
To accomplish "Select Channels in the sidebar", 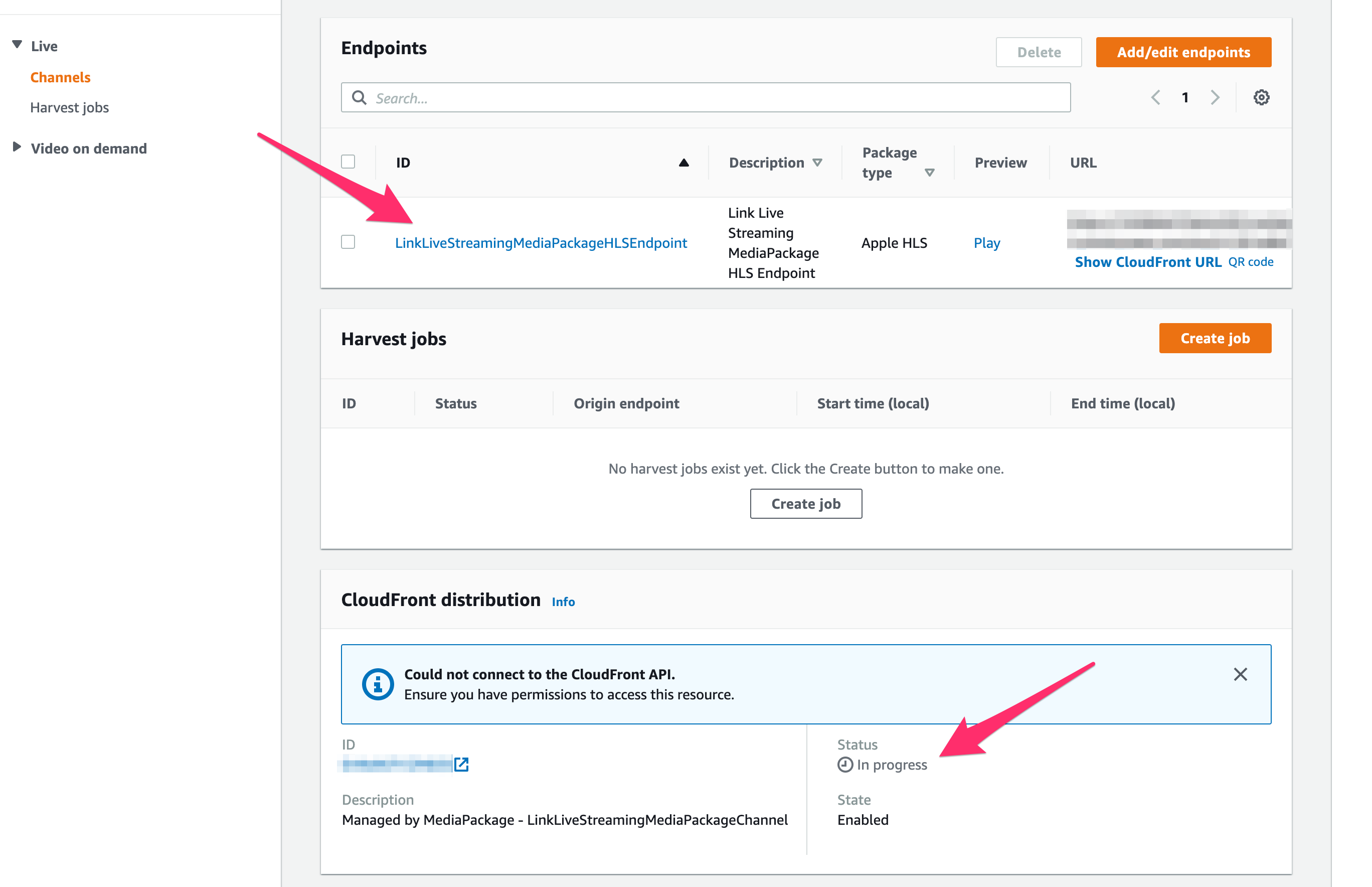I will point(61,77).
